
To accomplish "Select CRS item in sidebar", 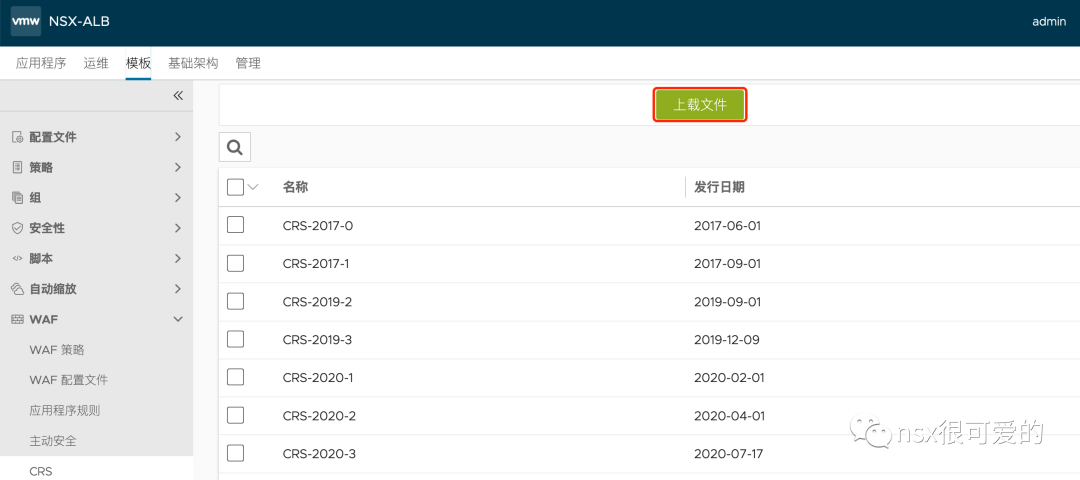I will point(41,472).
